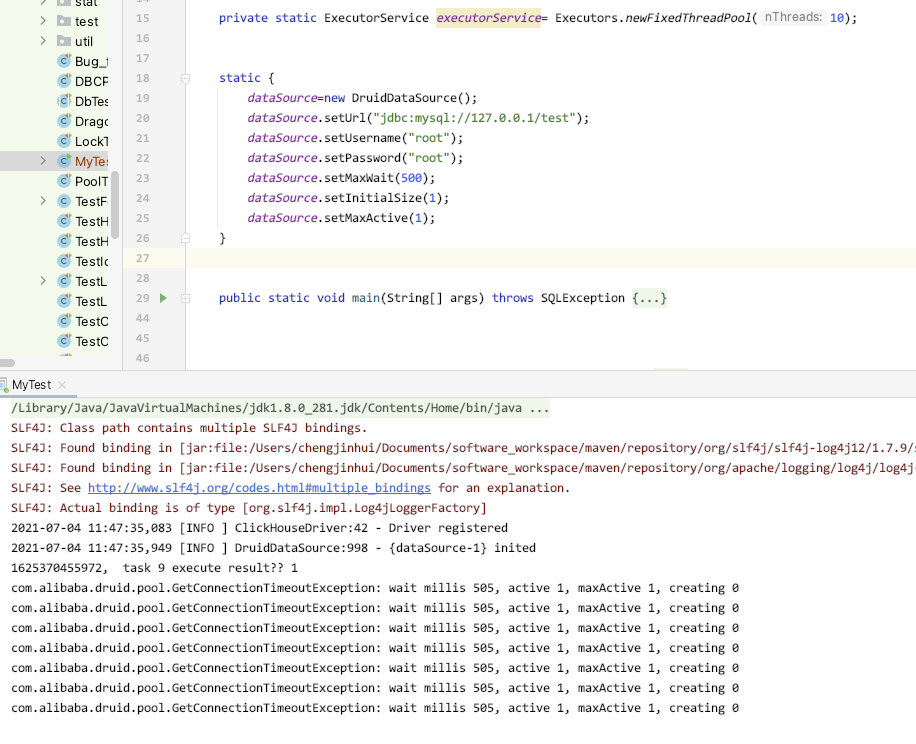Expand the util folder in project tree

pyautogui.click(x=43, y=41)
